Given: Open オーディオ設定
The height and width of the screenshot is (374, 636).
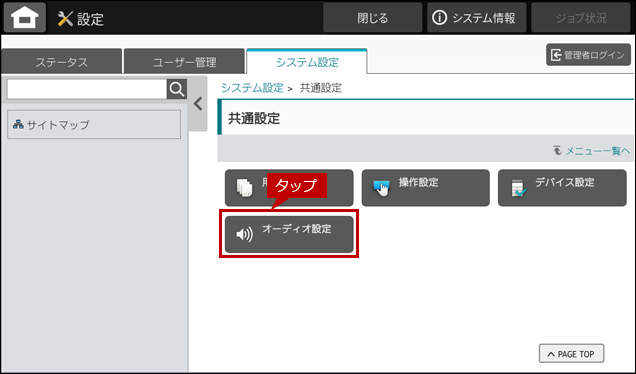Looking at the screenshot, I should (289, 234).
